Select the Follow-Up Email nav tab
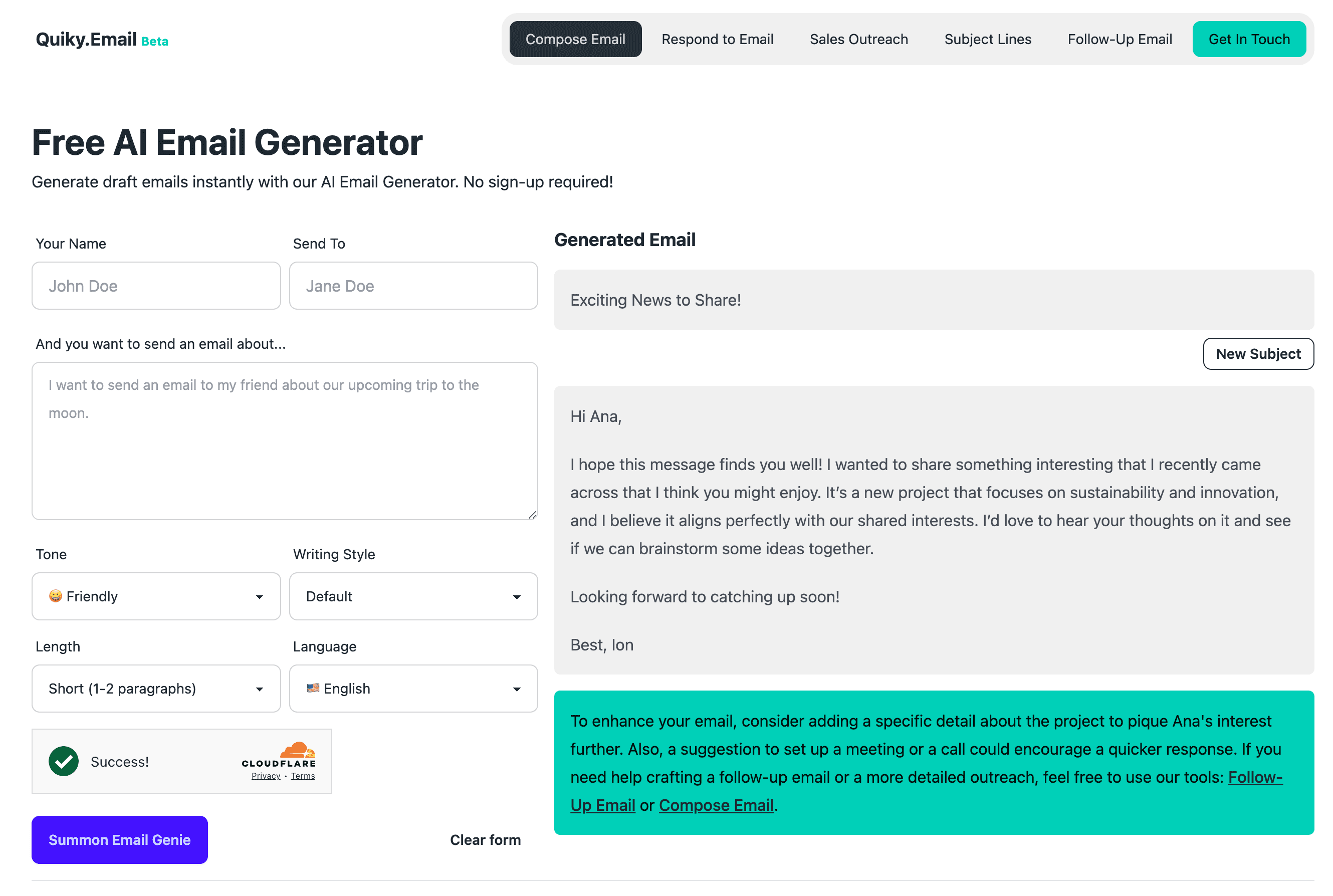Viewport: 1333px width, 896px height. (1120, 40)
